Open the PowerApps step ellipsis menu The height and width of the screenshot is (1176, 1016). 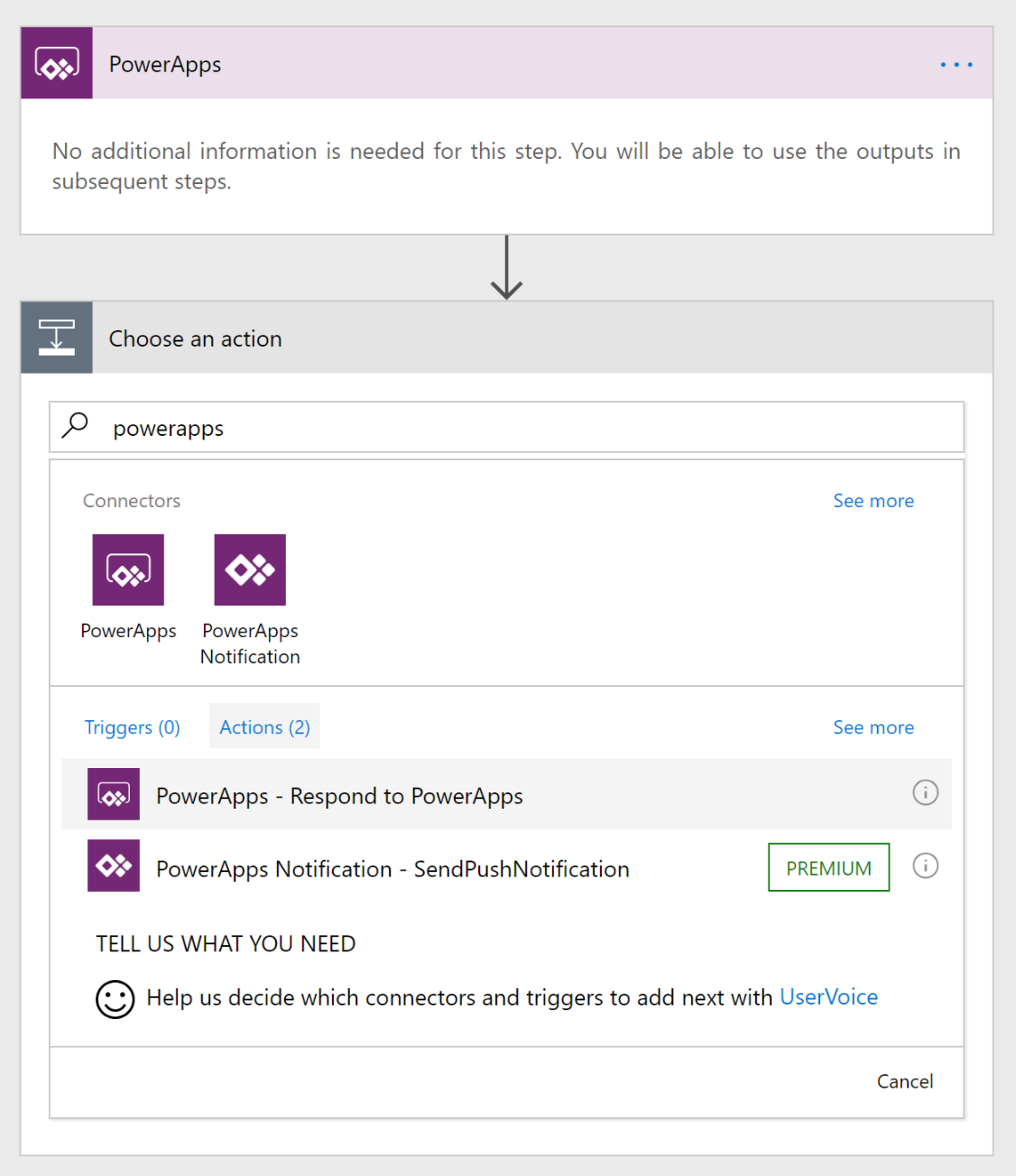956,64
